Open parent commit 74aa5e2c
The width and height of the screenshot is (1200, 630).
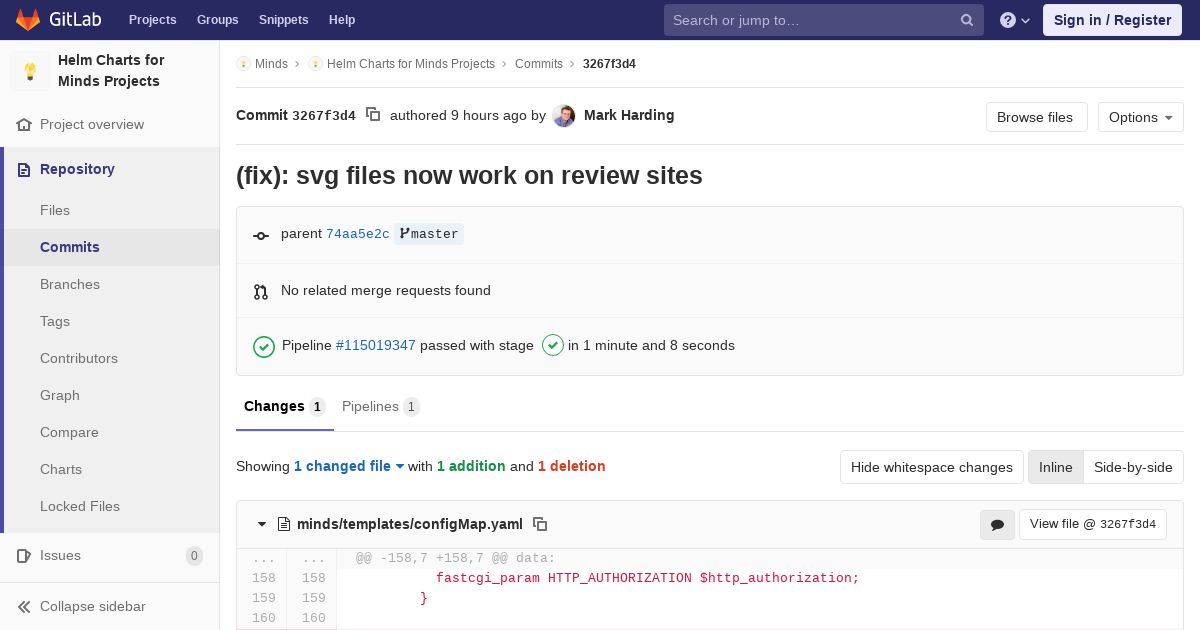tap(357, 234)
